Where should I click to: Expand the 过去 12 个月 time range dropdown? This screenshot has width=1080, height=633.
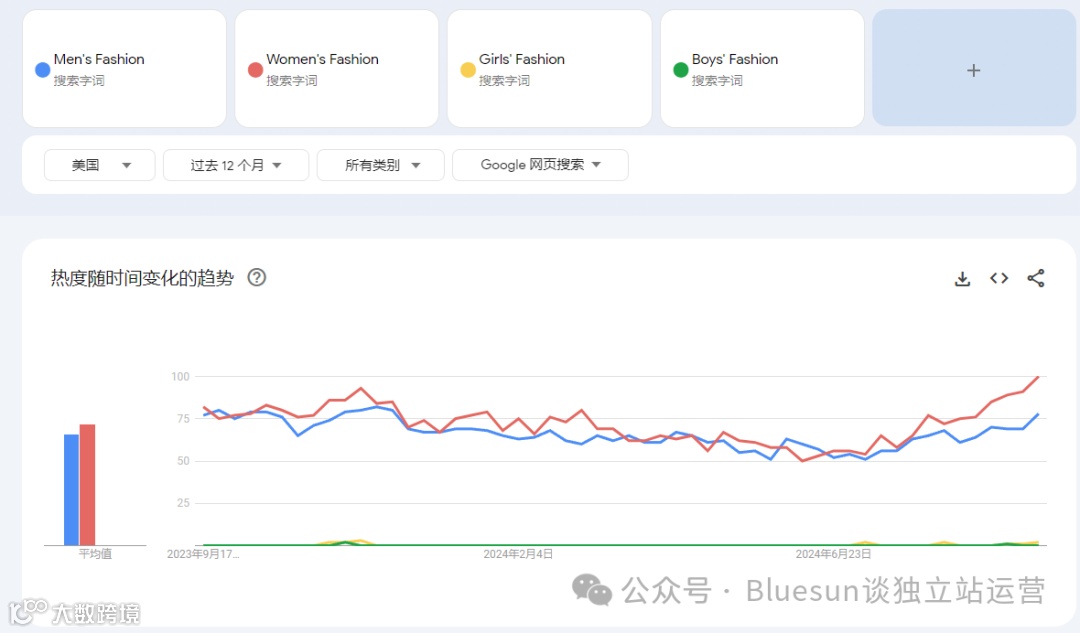(x=236, y=165)
